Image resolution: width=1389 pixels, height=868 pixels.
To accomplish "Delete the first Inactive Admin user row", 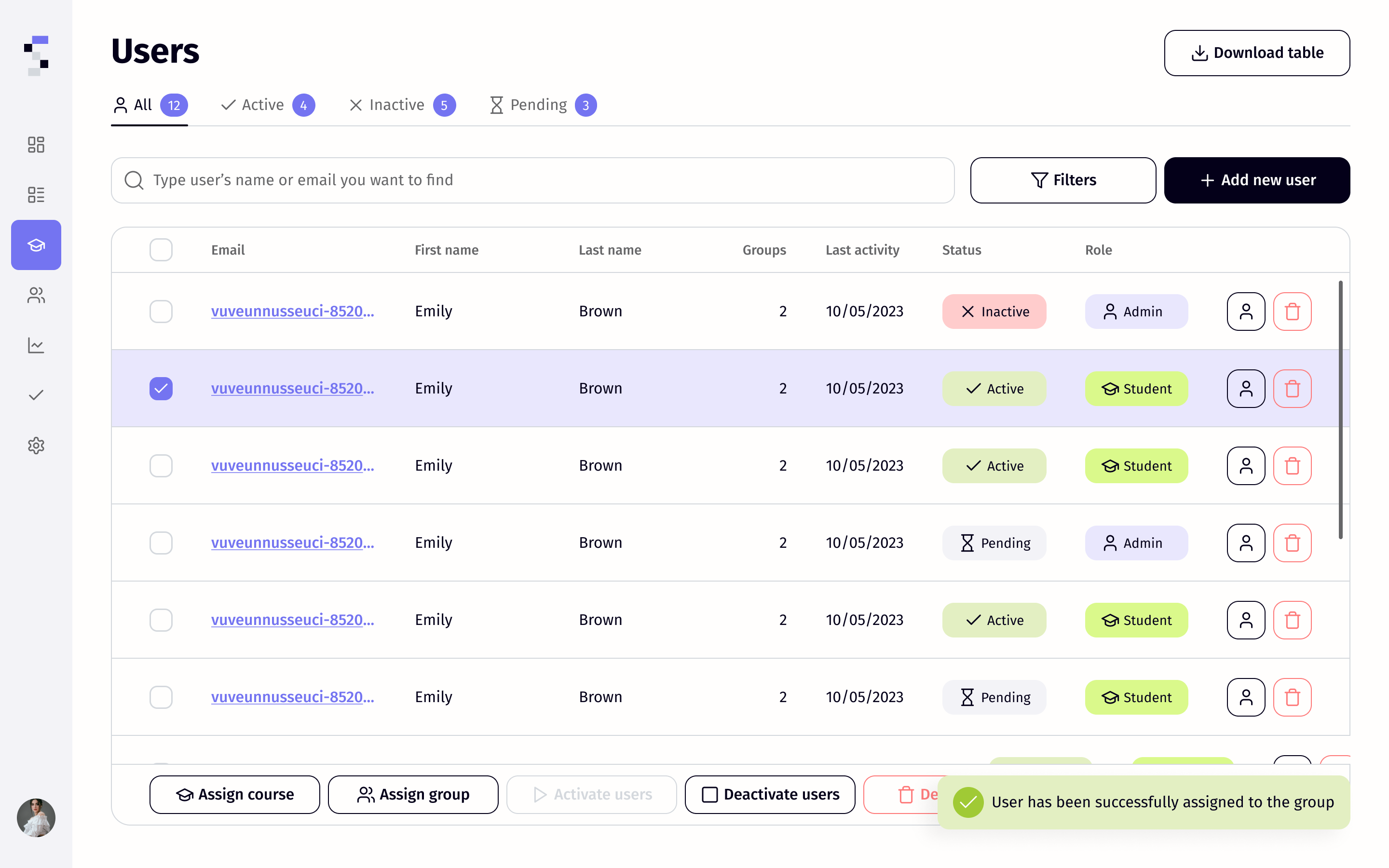I will pos(1292,312).
